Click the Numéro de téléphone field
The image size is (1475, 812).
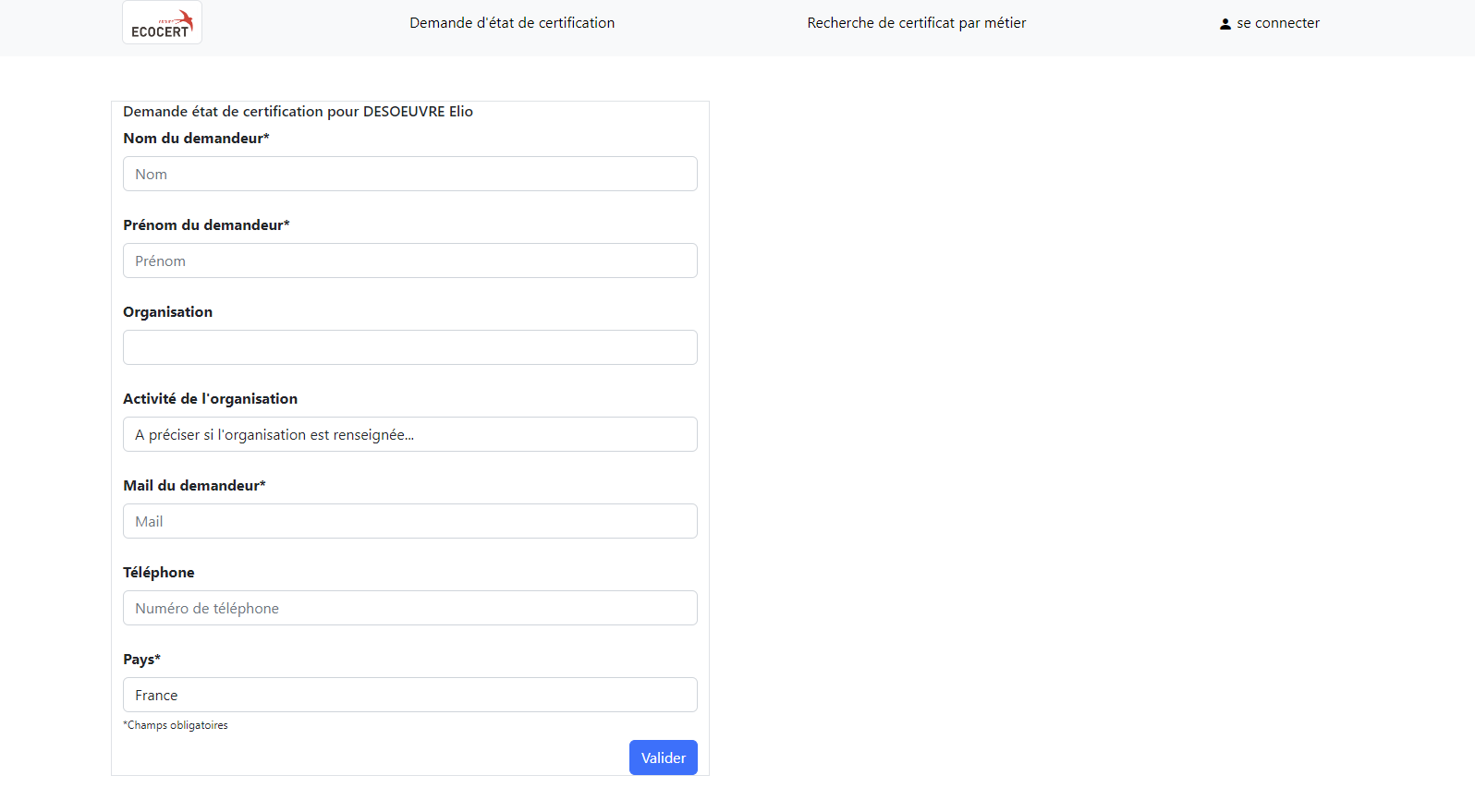pos(409,608)
